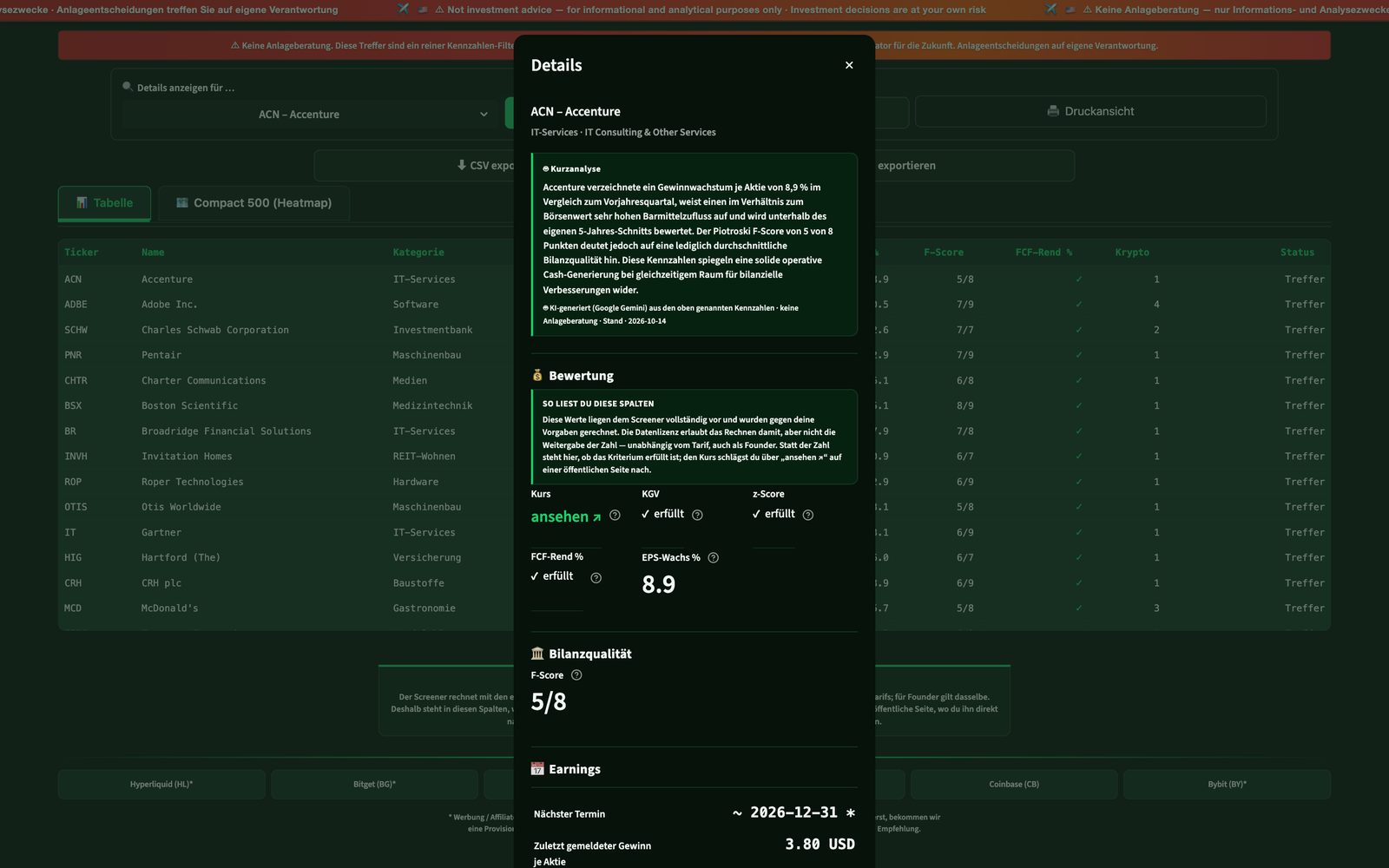This screenshot has width=1389, height=868.
Task: Click the search magnifier beside 'Details anzeigen für'
Action: pos(128,87)
